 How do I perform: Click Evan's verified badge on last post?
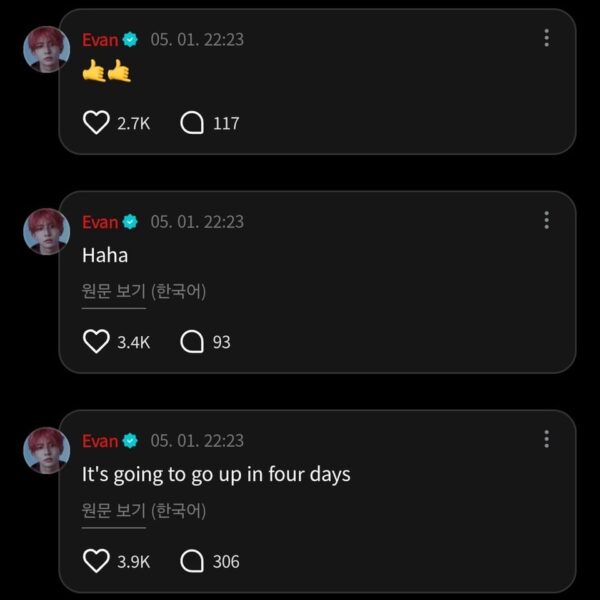[130, 441]
